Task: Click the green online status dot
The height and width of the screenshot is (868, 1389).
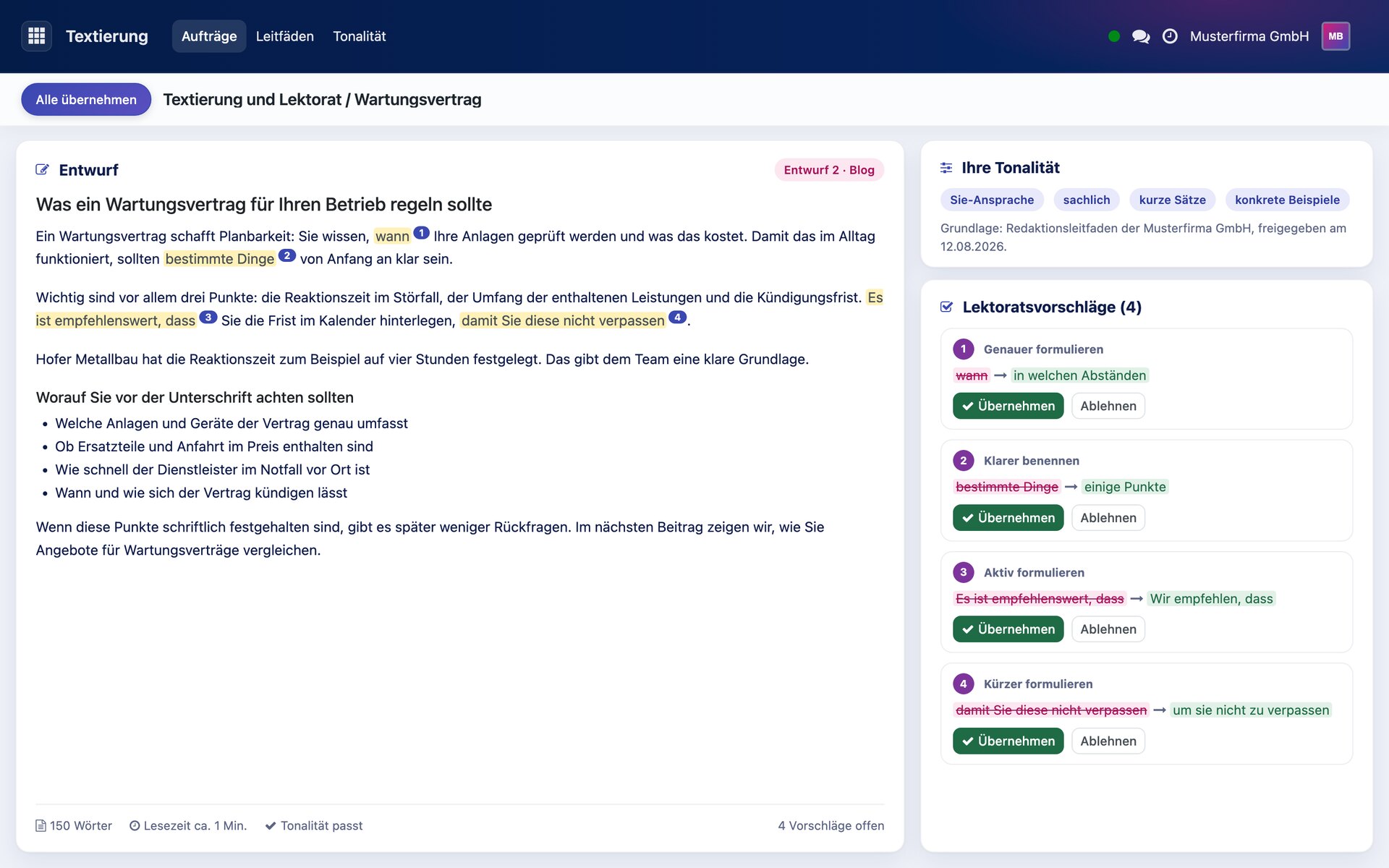Action: click(1114, 36)
